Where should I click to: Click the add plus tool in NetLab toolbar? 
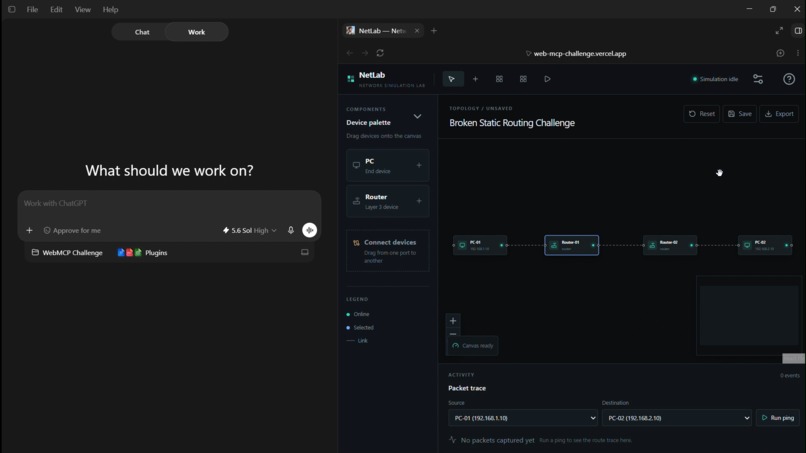475,79
